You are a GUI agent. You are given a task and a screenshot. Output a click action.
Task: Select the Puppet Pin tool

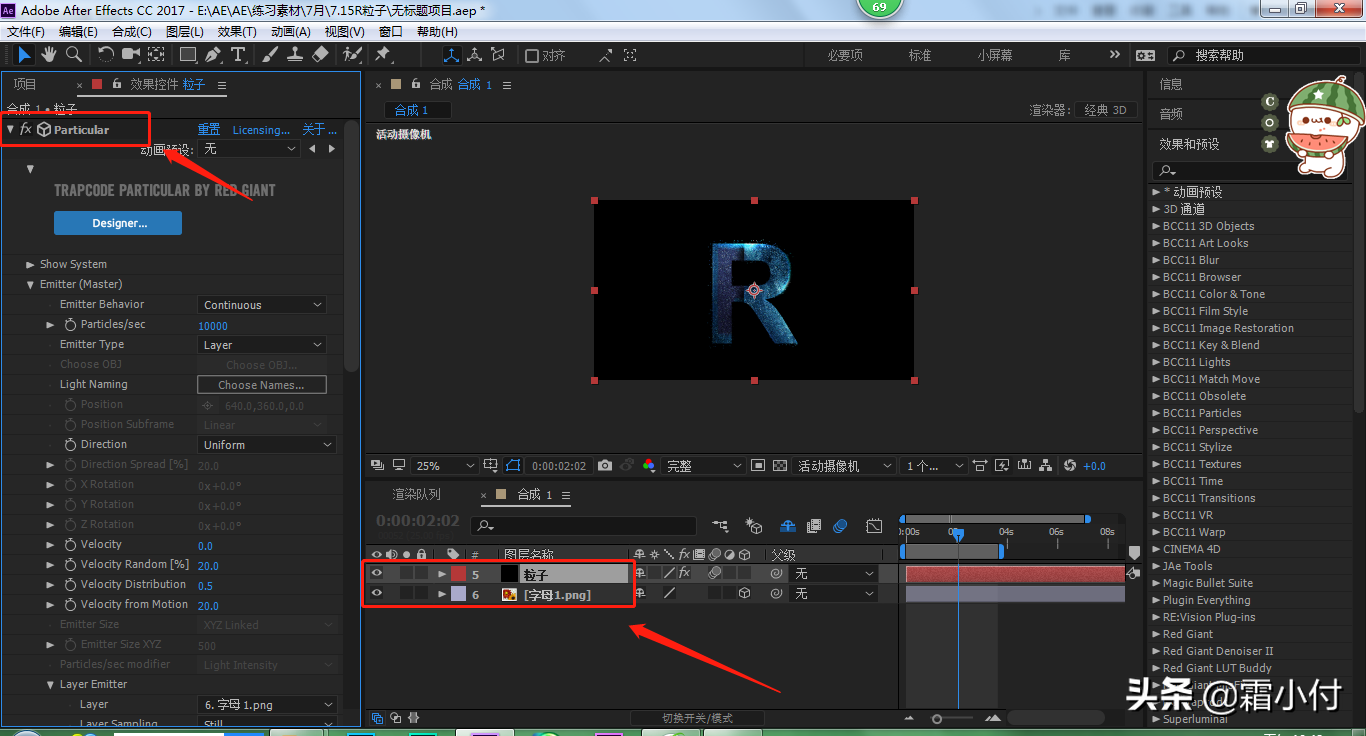(382, 55)
